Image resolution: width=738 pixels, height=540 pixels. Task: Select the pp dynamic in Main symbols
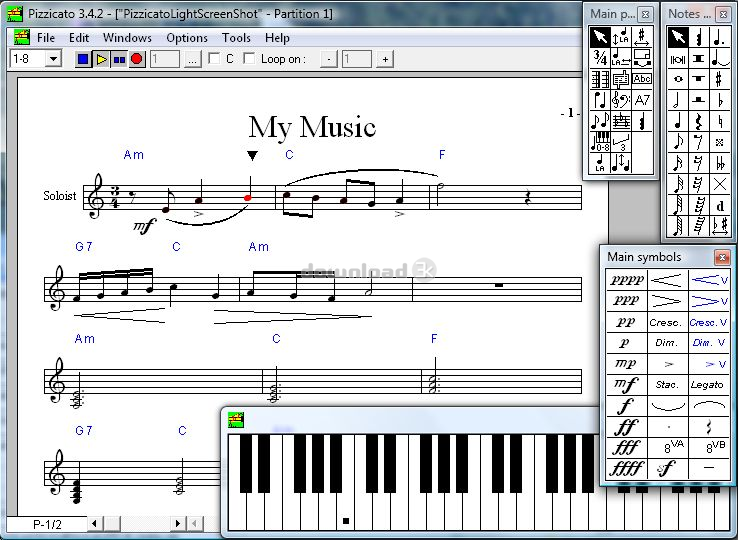click(x=626, y=322)
